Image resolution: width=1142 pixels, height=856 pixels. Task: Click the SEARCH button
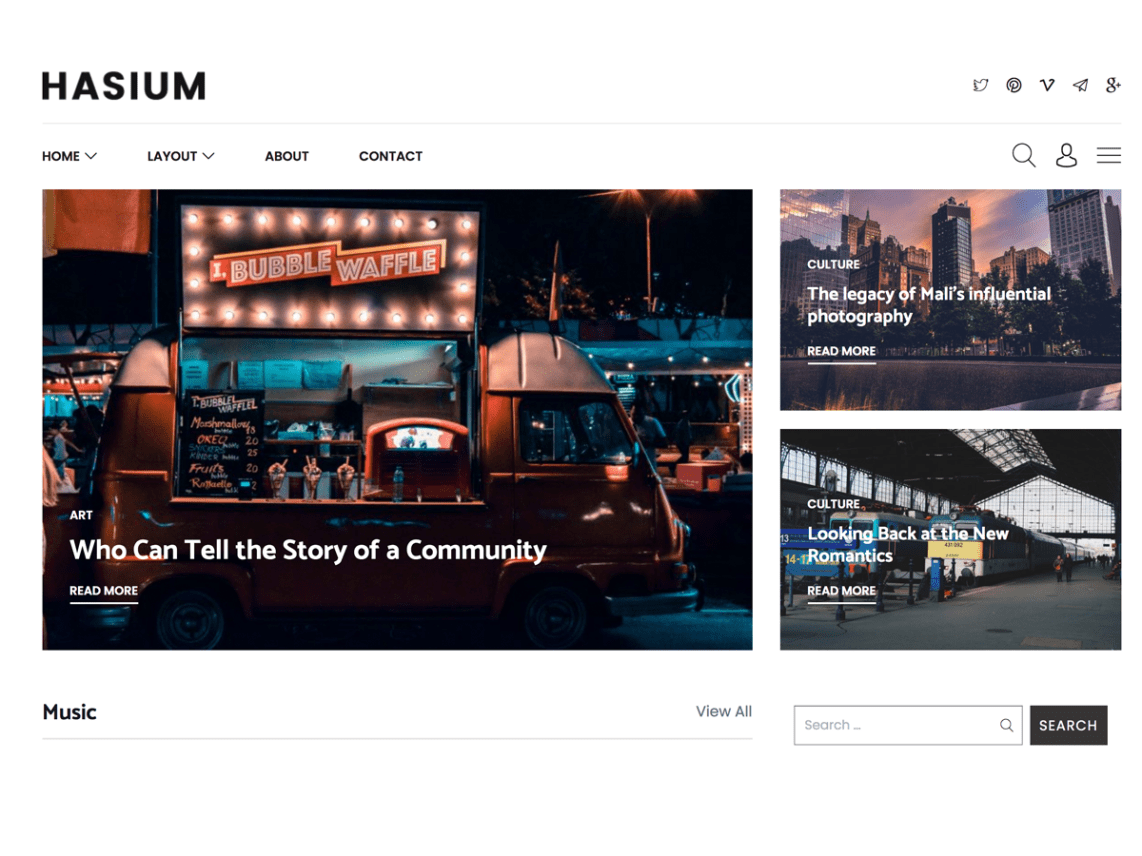[x=1068, y=725]
